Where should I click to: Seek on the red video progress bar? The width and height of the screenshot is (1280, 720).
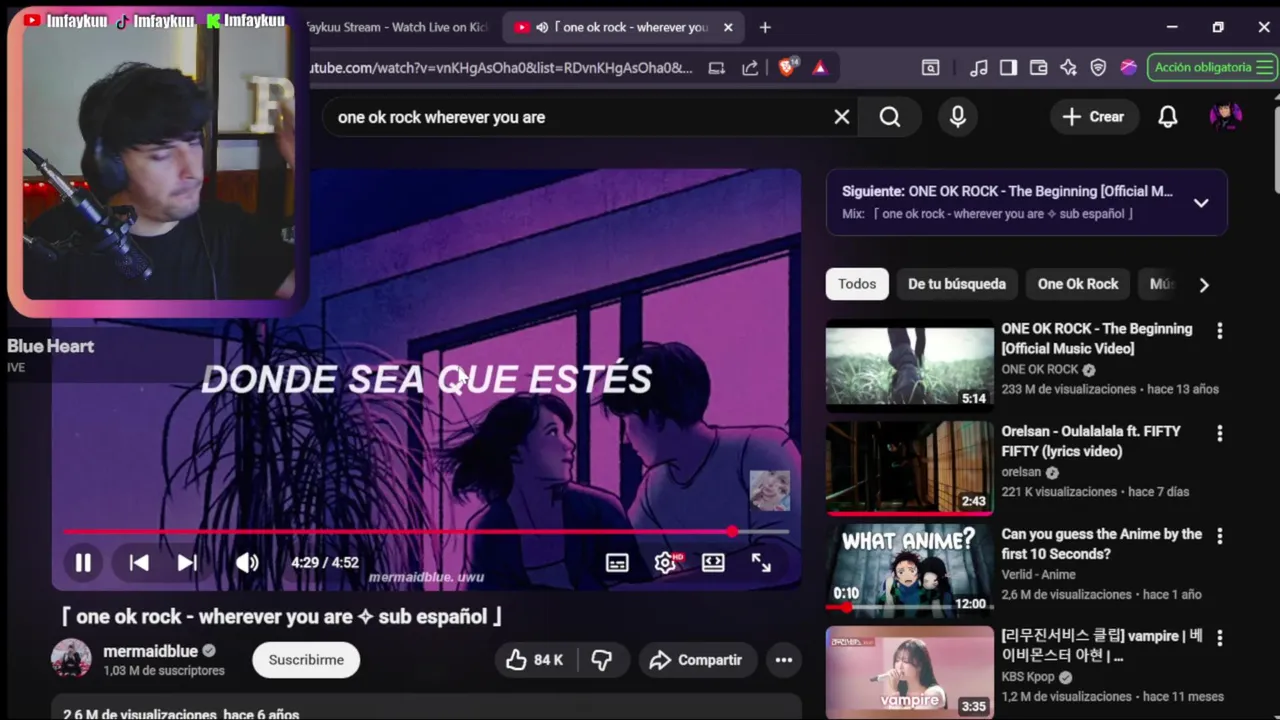[x=426, y=532]
